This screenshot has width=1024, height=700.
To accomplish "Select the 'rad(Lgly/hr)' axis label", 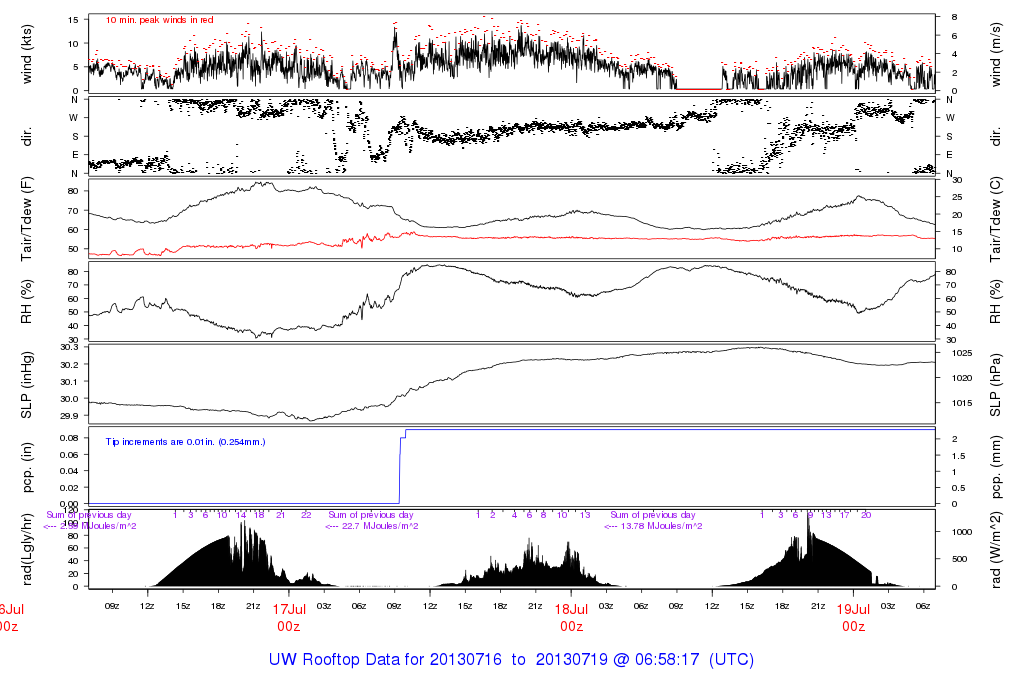I will (x=27, y=549).
